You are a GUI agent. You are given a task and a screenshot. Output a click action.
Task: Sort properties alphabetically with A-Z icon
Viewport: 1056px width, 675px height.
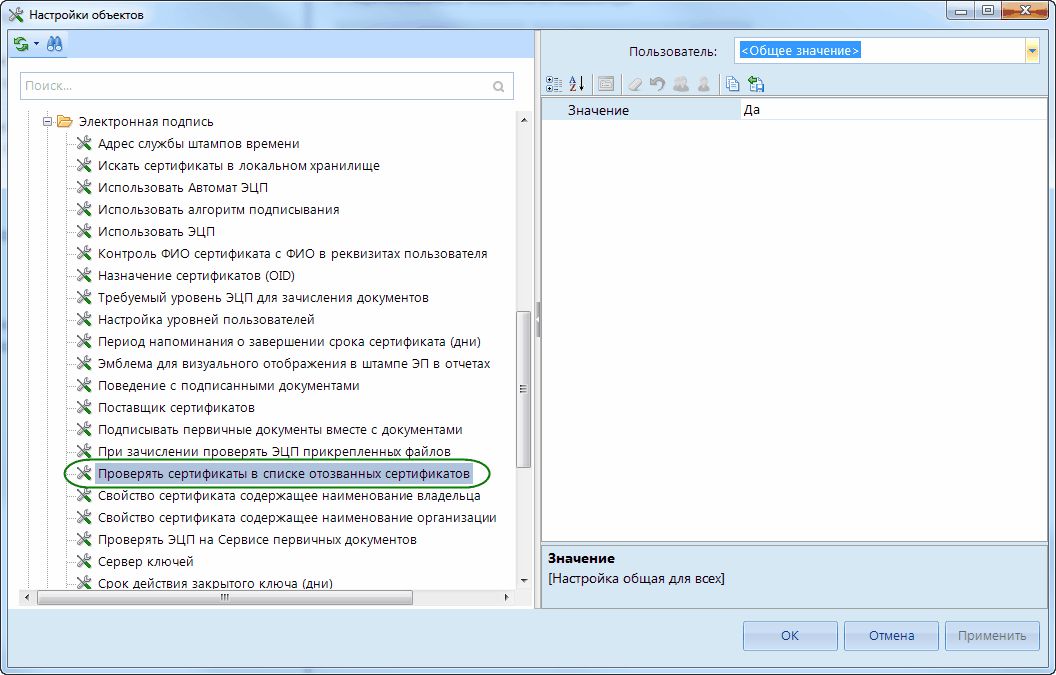tap(577, 84)
